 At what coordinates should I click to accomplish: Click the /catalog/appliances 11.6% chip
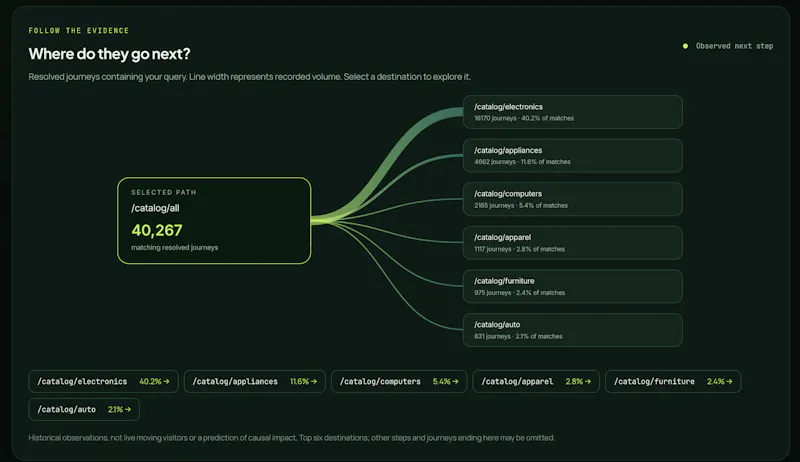[255, 381]
